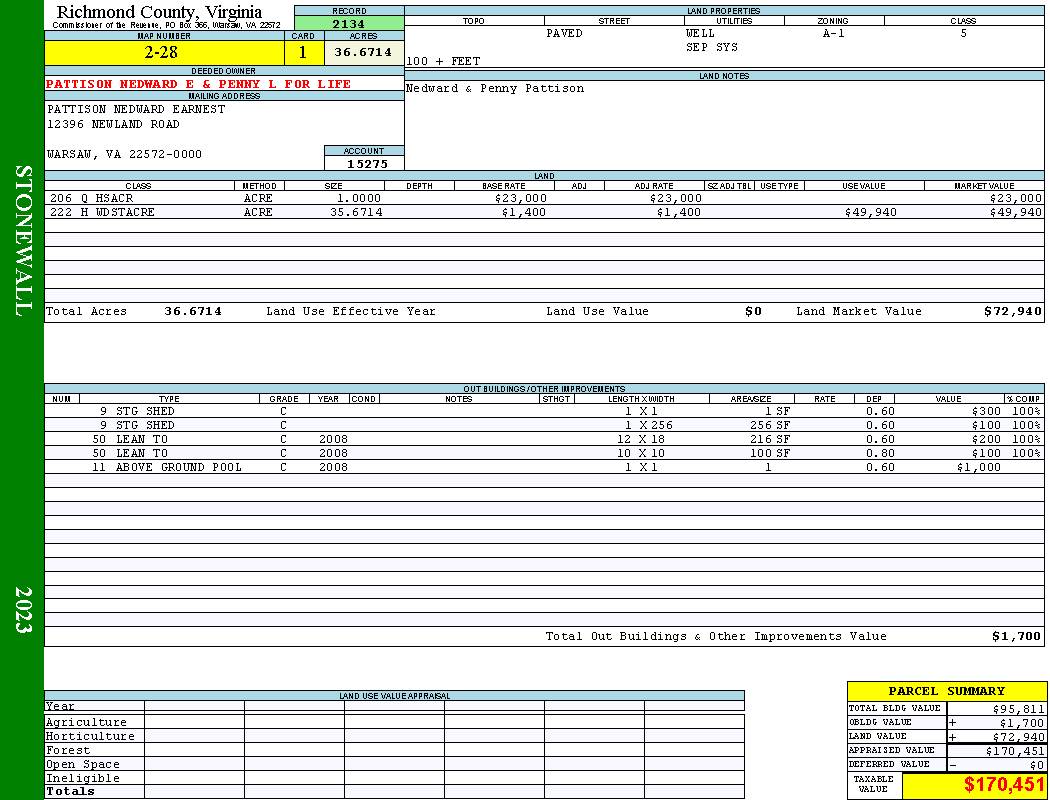Click depreciation 0.80 value
The image size is (1050, 800).
[880, 453]
